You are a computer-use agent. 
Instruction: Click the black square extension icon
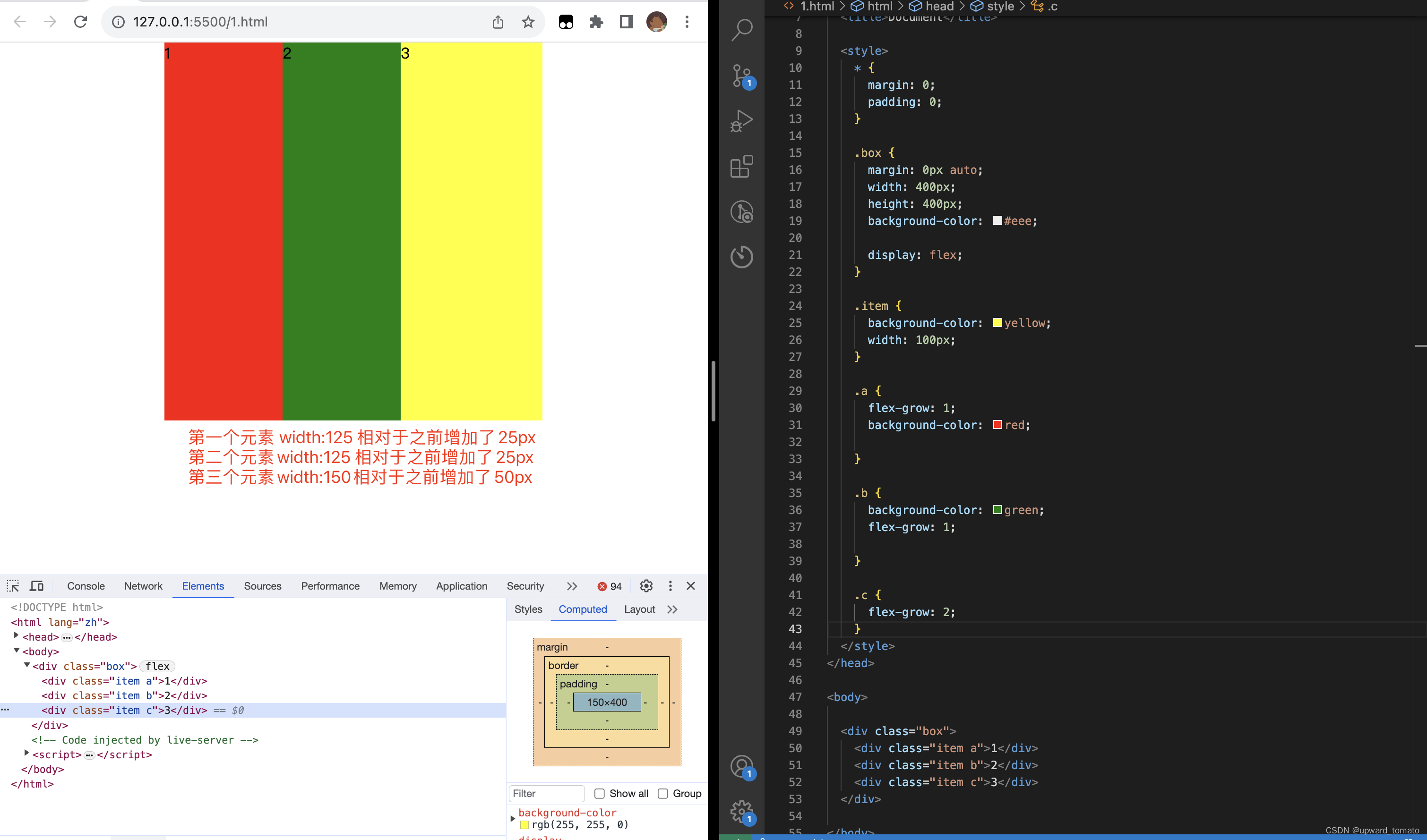tap(566, 22)
